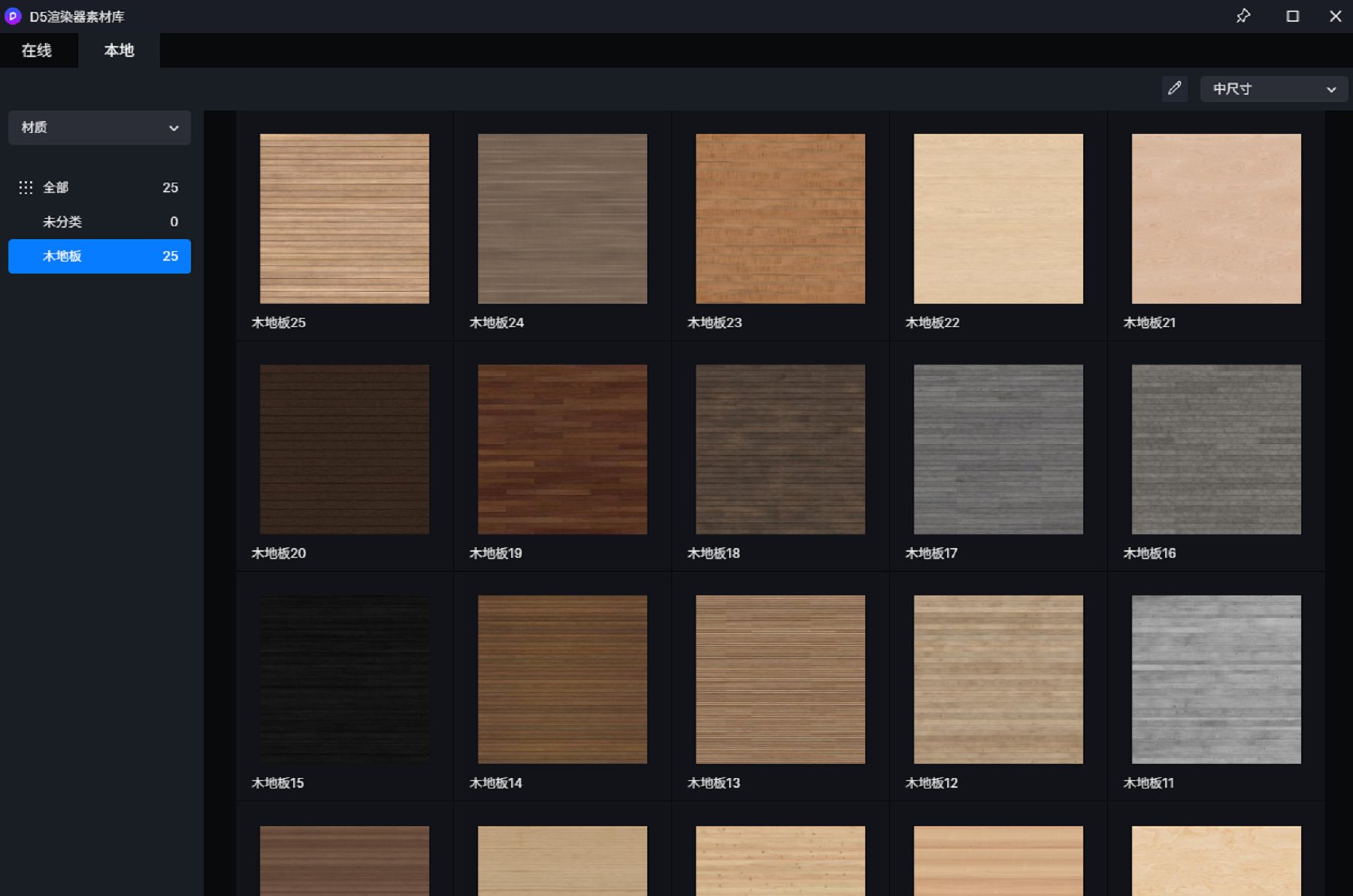1353x896 pixels.
Task: Select the 全部 category
Action: [99, 187]
